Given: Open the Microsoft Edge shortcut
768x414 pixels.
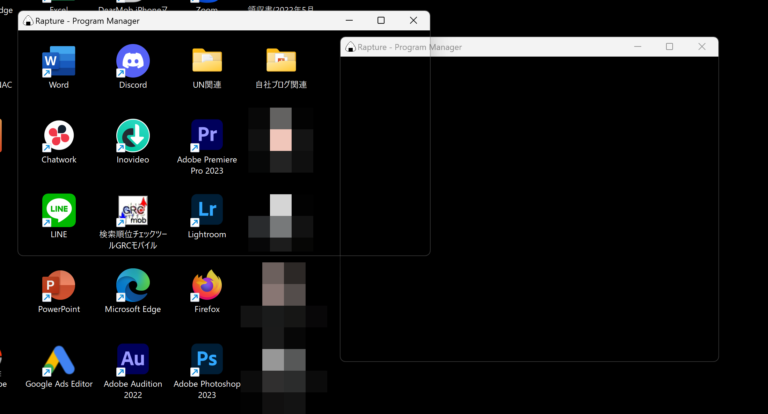Looking at the screenshot, I should [x=133, y=285].
